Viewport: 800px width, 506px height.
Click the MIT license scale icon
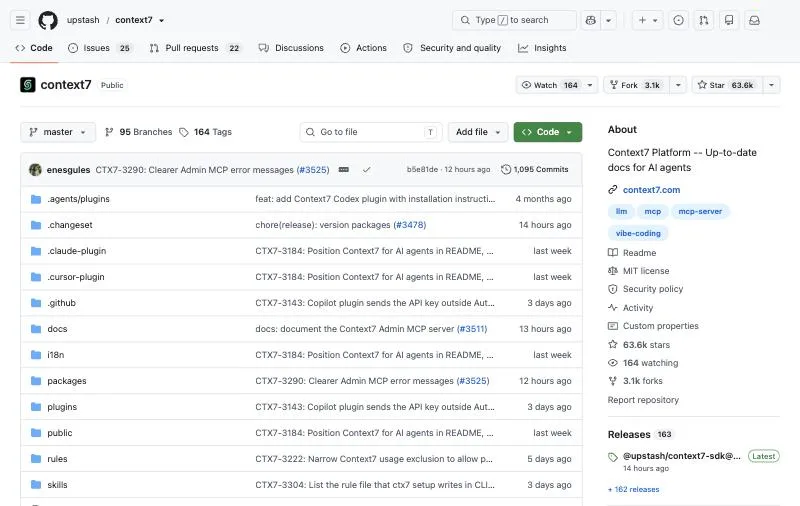pyautogui.click(x=613, y=271)
